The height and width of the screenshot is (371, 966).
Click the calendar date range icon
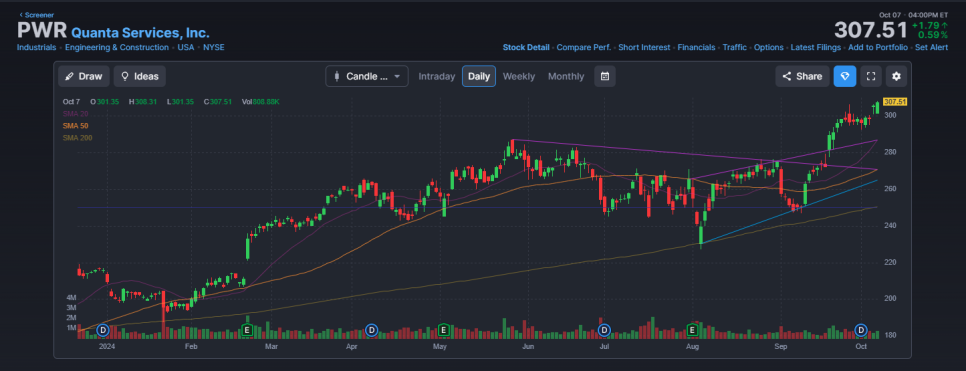[604, 76]
